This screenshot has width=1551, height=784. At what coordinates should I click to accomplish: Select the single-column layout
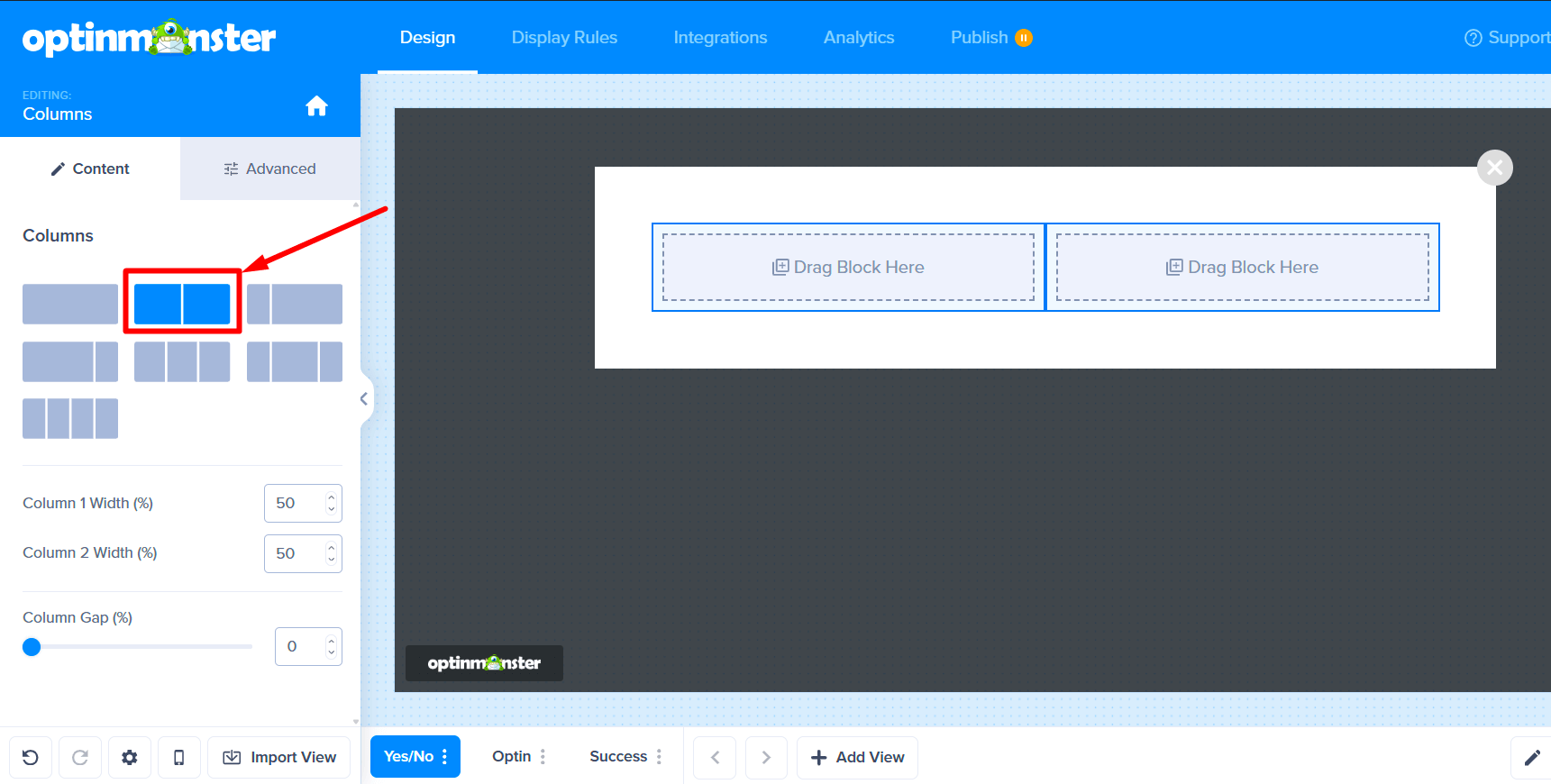click(70, 304)
